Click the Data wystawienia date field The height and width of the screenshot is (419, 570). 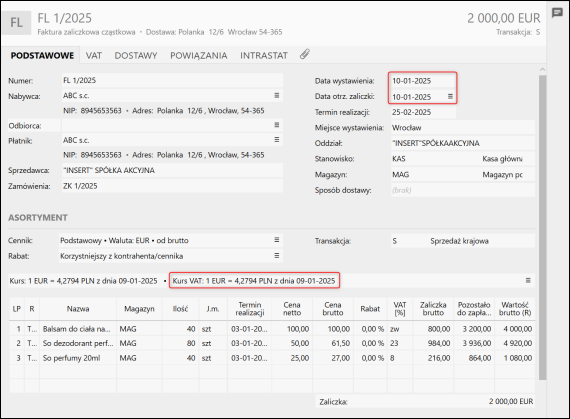423,81
